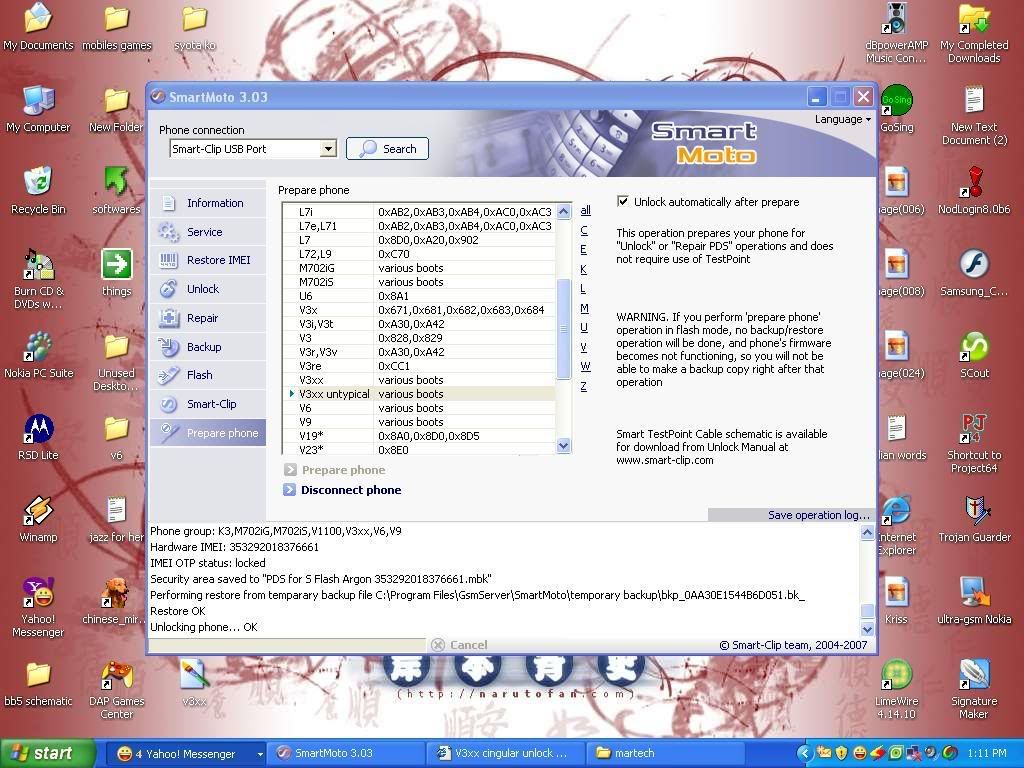Filter phone list by letter K
The width and height of the screenshot is (1024, 768).
[x=584, y=269]
